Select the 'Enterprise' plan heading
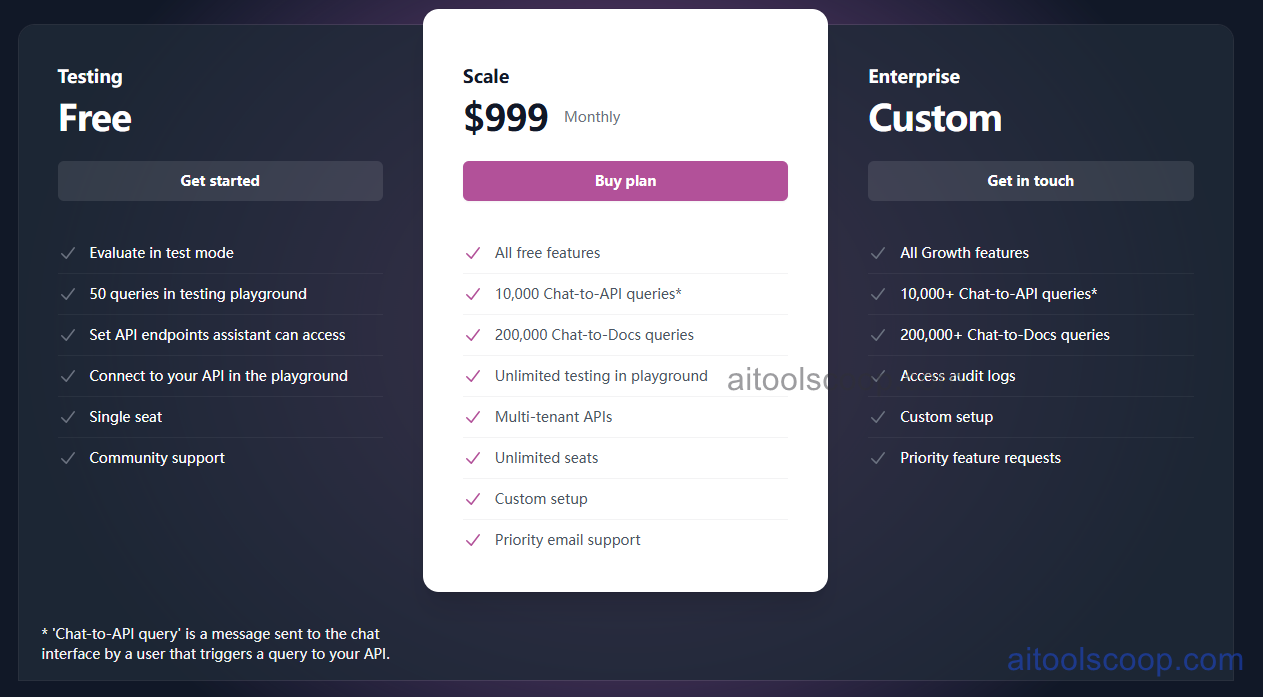The width and height of the screenshot is (1263, 697). (x=914, y=76)
